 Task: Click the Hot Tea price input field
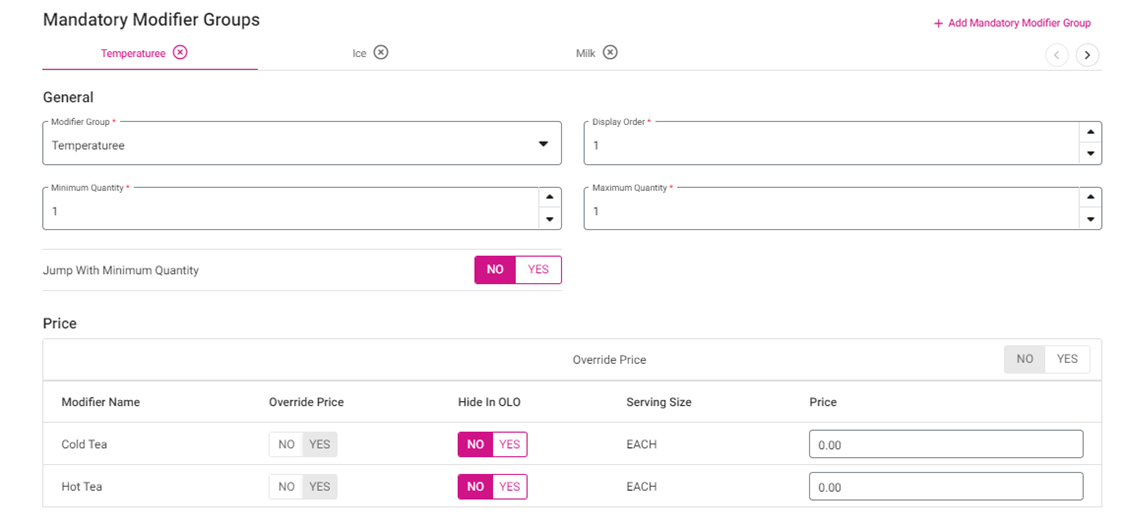[x=945, y=487]
